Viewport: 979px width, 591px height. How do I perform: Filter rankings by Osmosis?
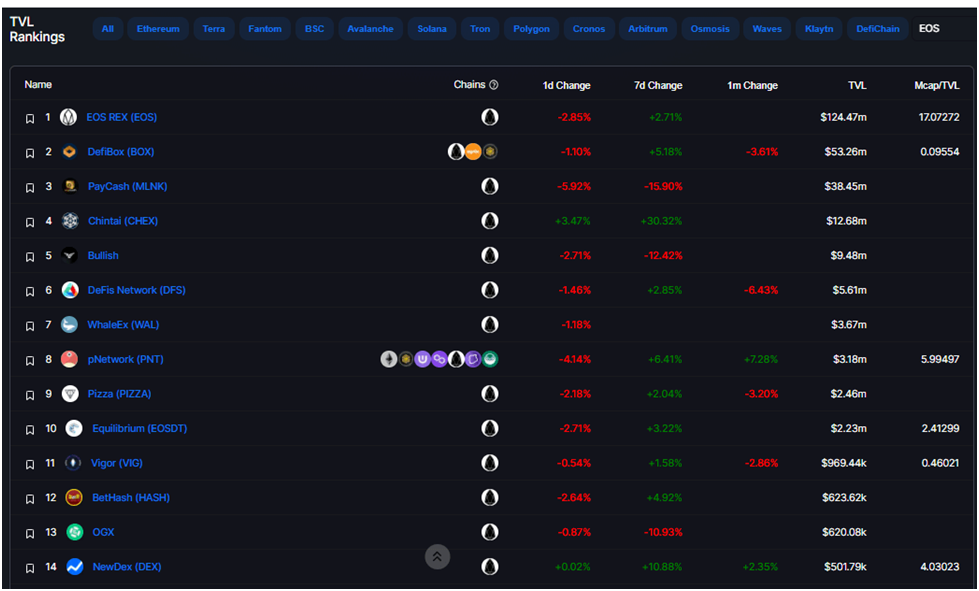[710, 29]
